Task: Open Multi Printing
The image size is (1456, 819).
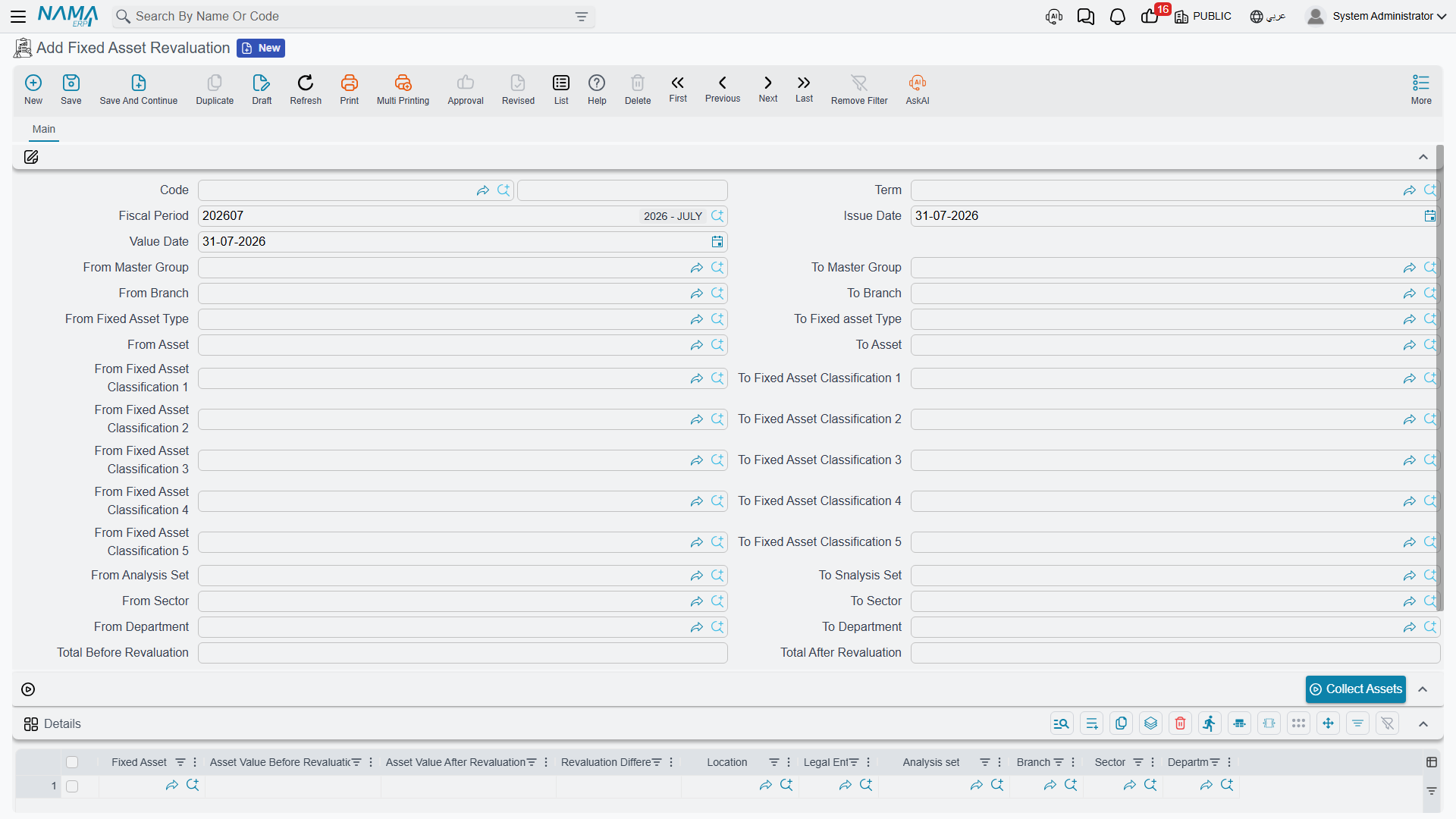Action: tap(403, 89)
